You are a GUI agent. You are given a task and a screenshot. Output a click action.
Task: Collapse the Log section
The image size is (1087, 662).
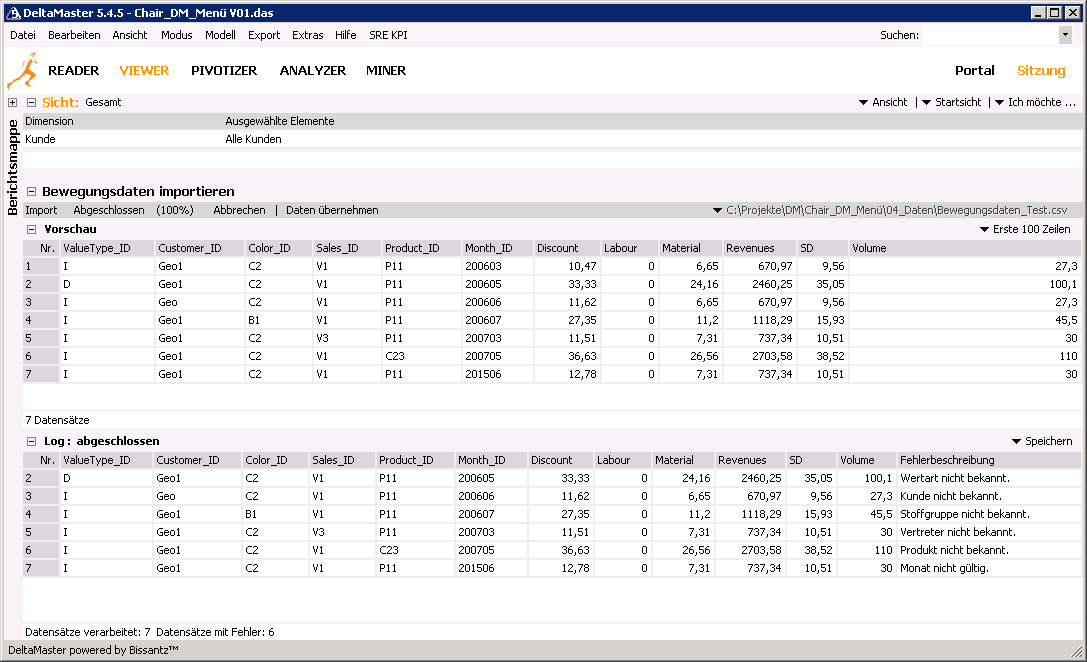[x=32, y=441]
